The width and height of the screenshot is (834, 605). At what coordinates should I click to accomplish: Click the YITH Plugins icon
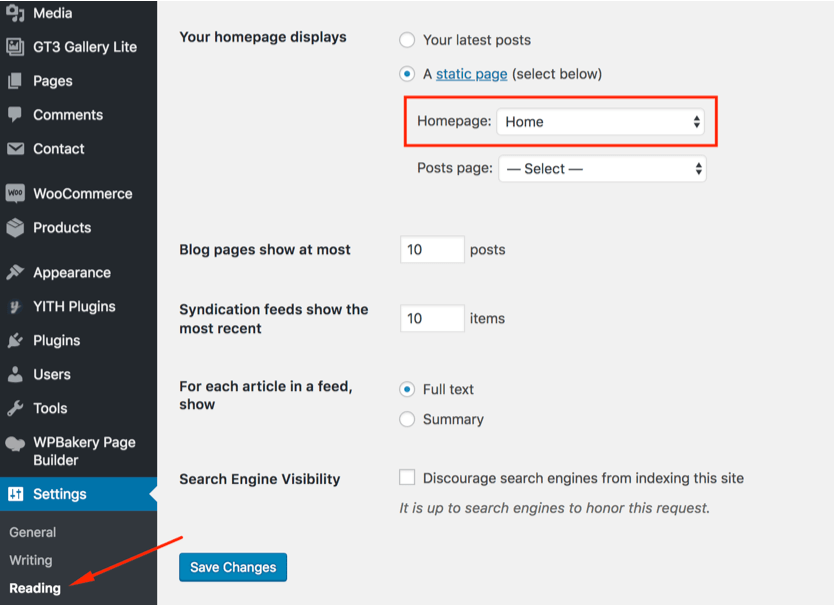click(15, 306)
